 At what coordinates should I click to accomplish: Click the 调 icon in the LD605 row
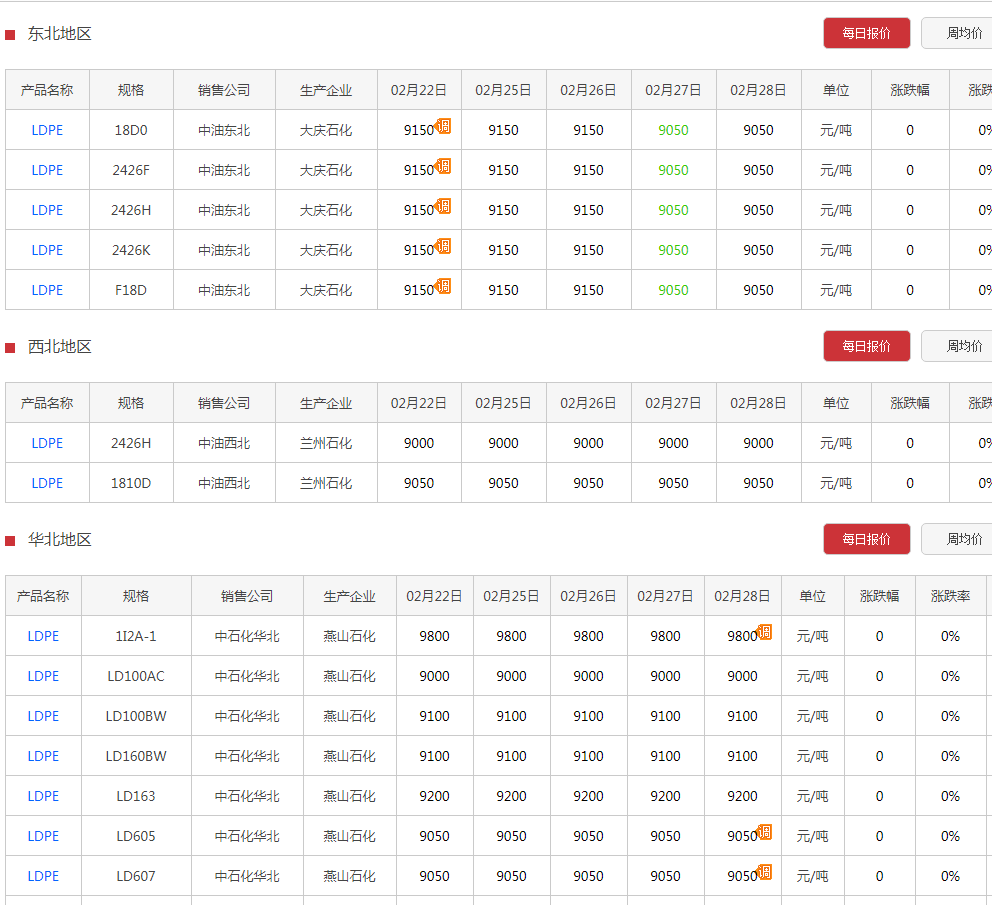point(764,832)
